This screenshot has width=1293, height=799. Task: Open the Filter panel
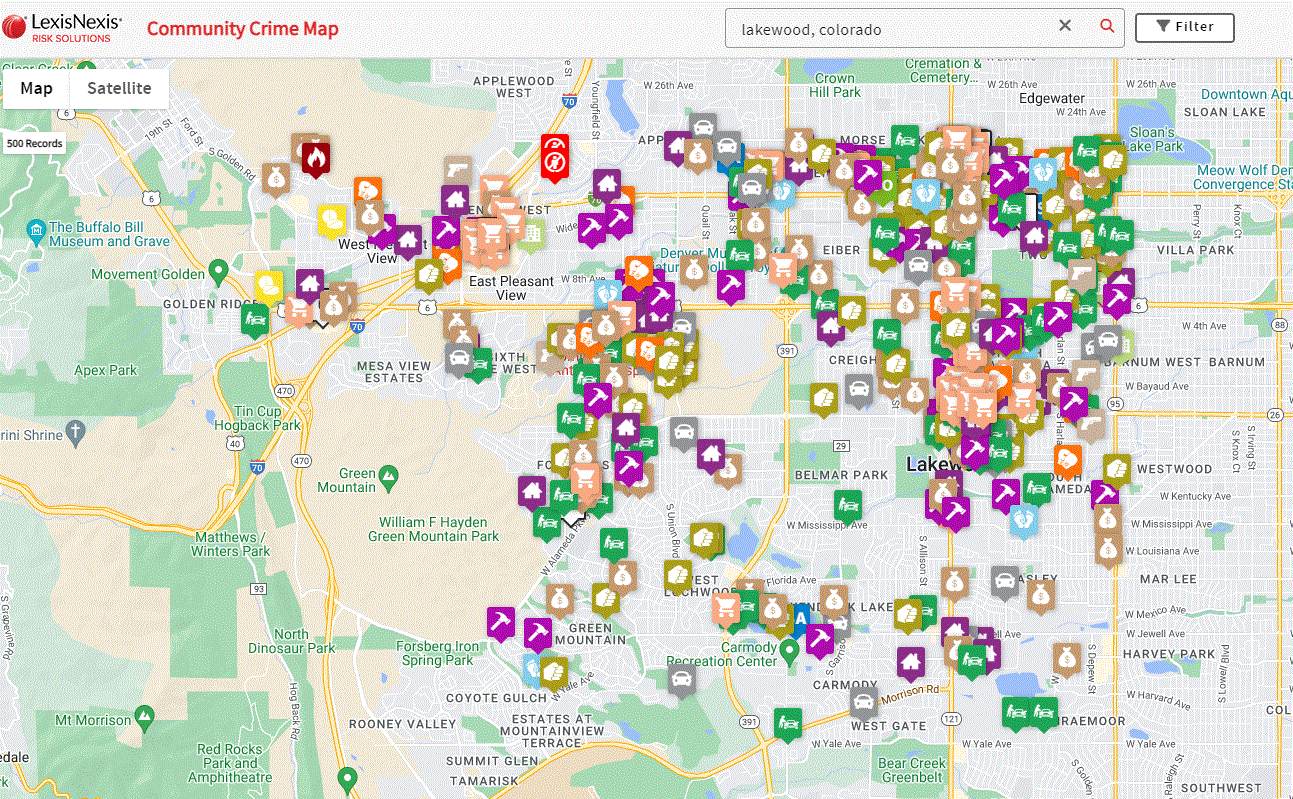1184,27
